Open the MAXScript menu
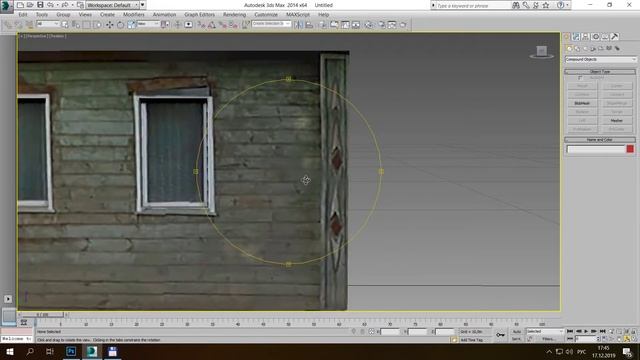 click(x=298, y=15)
